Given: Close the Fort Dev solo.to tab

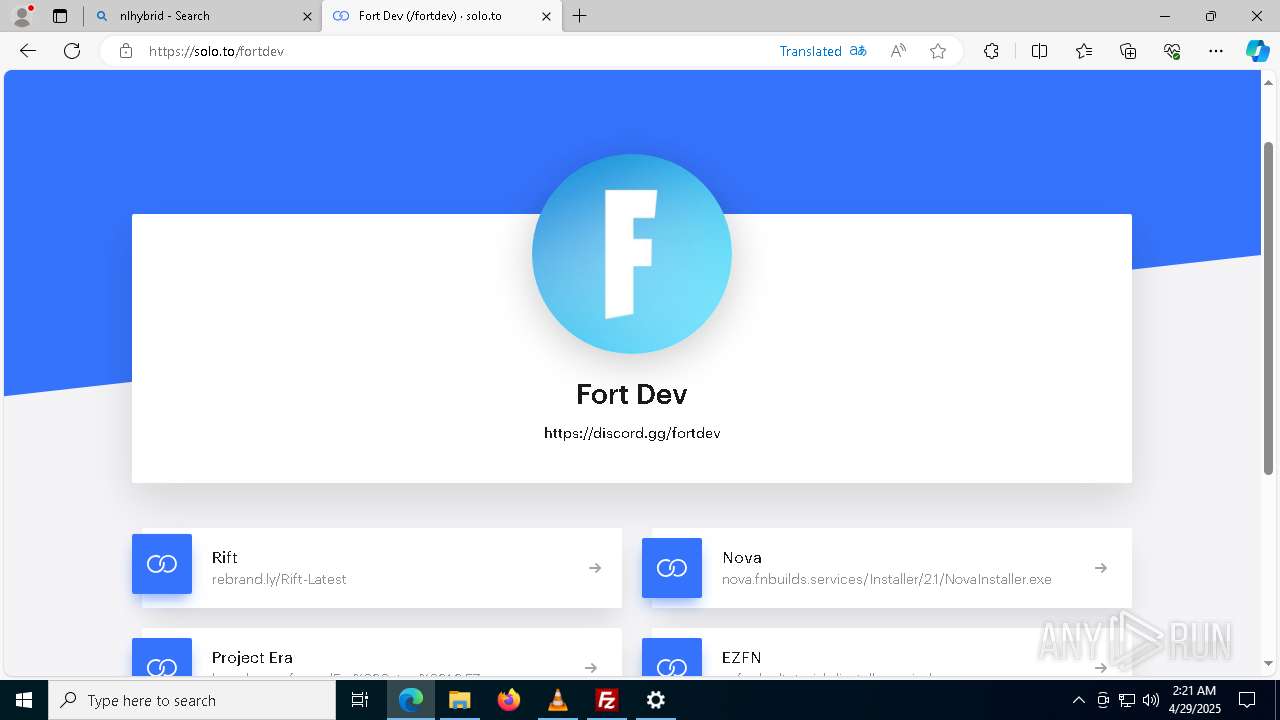Looking at the screenshot, I should point(546,16).
